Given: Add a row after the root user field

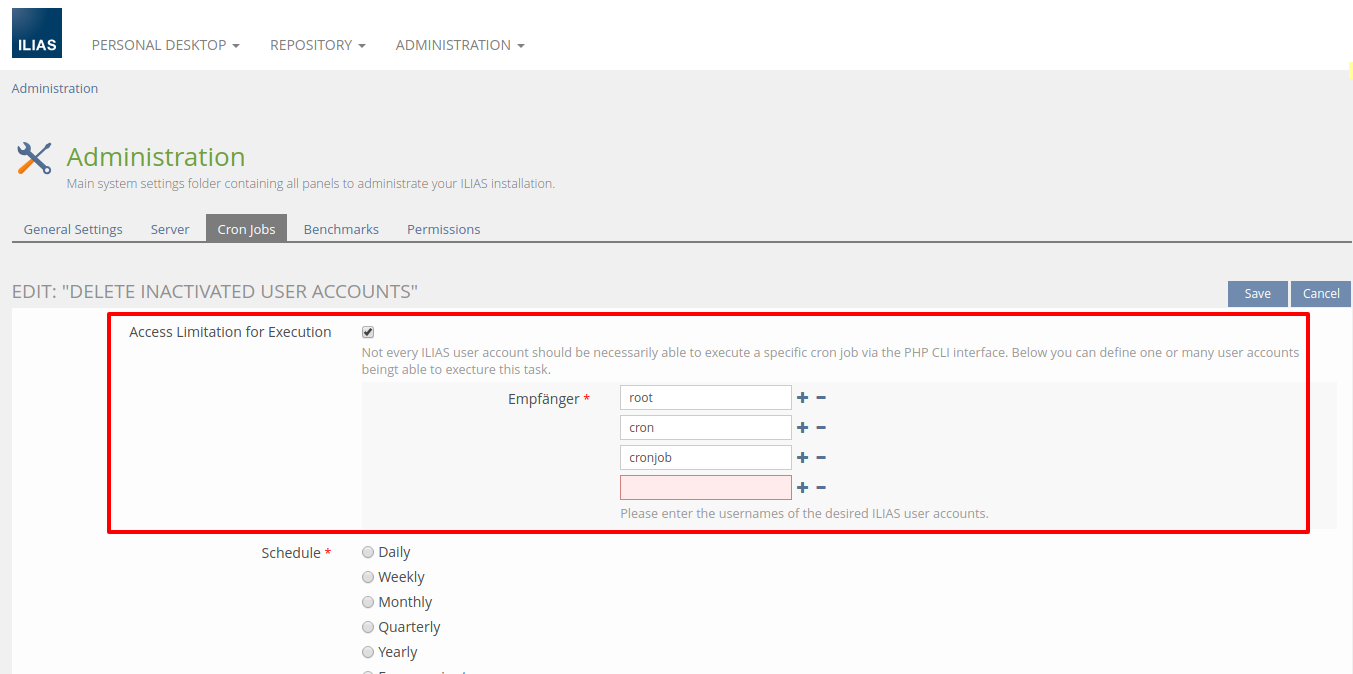Looking at the screenshot, I should coord(802,398).
